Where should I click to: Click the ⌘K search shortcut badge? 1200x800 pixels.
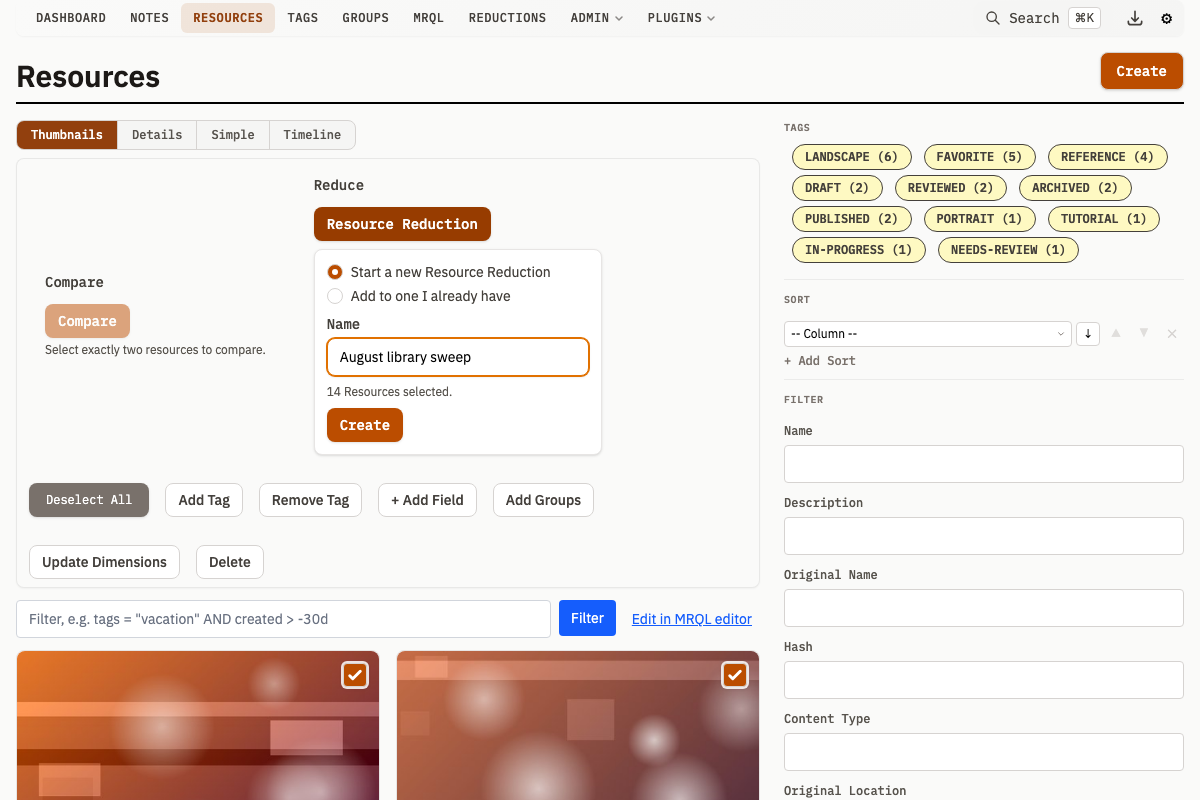[1084, 18]
